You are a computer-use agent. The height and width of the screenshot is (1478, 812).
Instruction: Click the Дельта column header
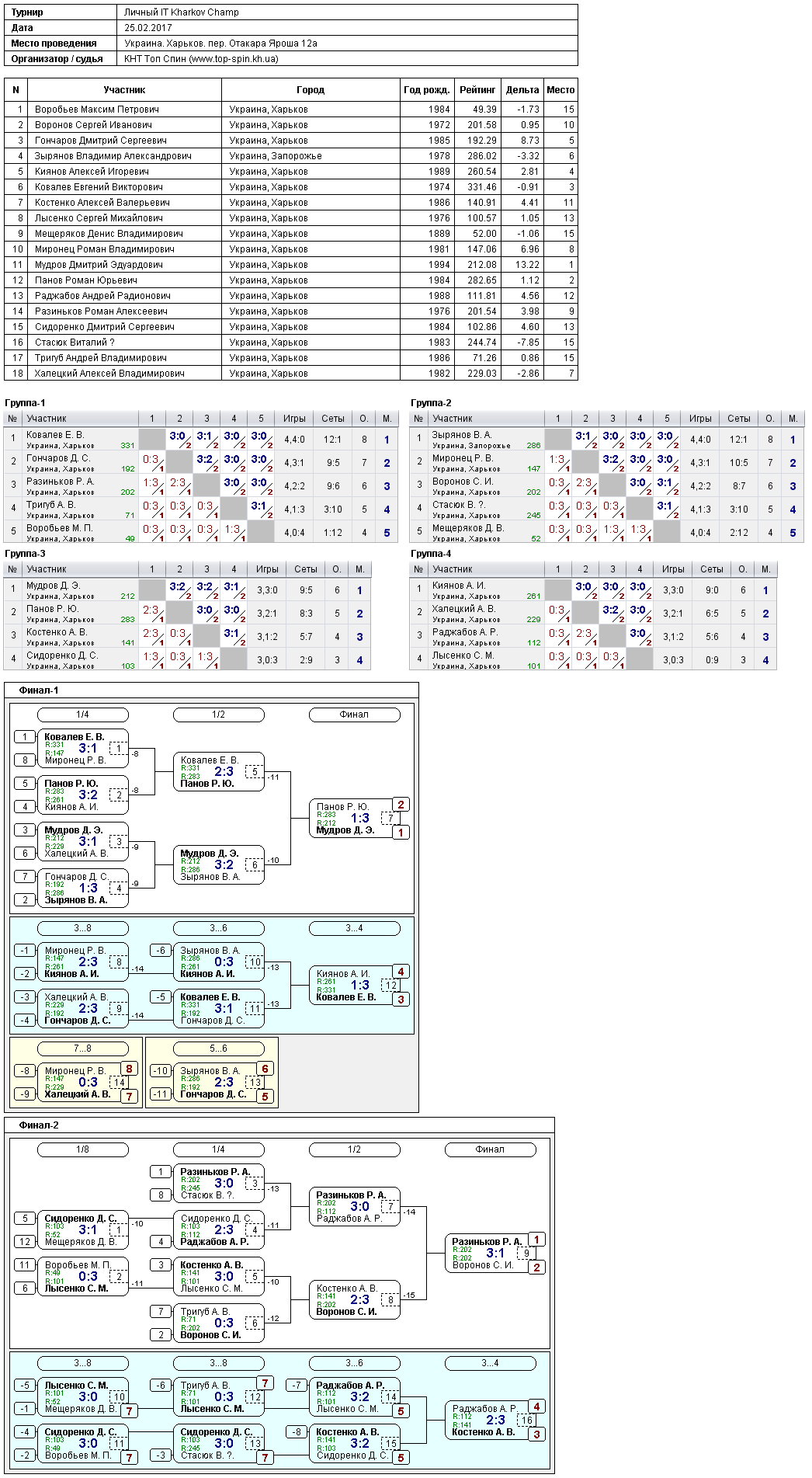pos(522,90)
